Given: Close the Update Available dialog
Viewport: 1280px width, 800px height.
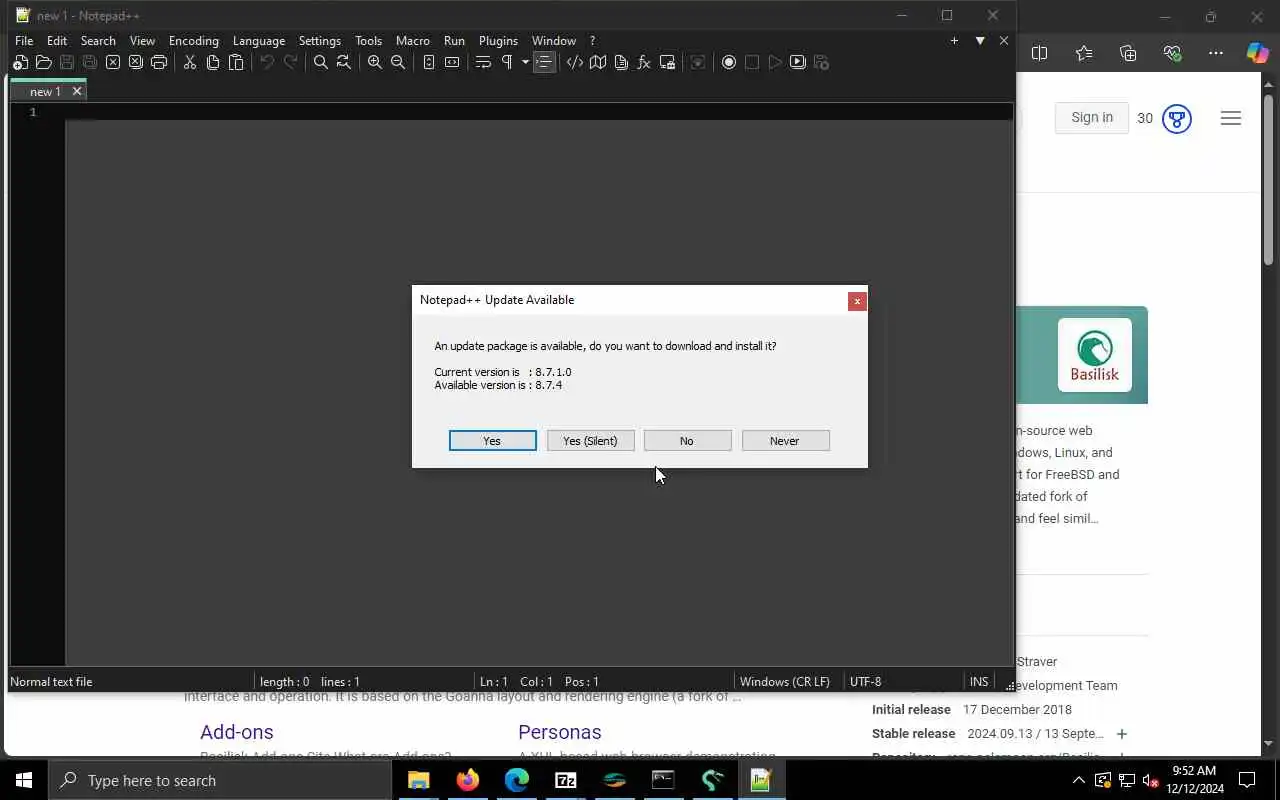Looking at the screenshot, I should [x=857, y=301].
